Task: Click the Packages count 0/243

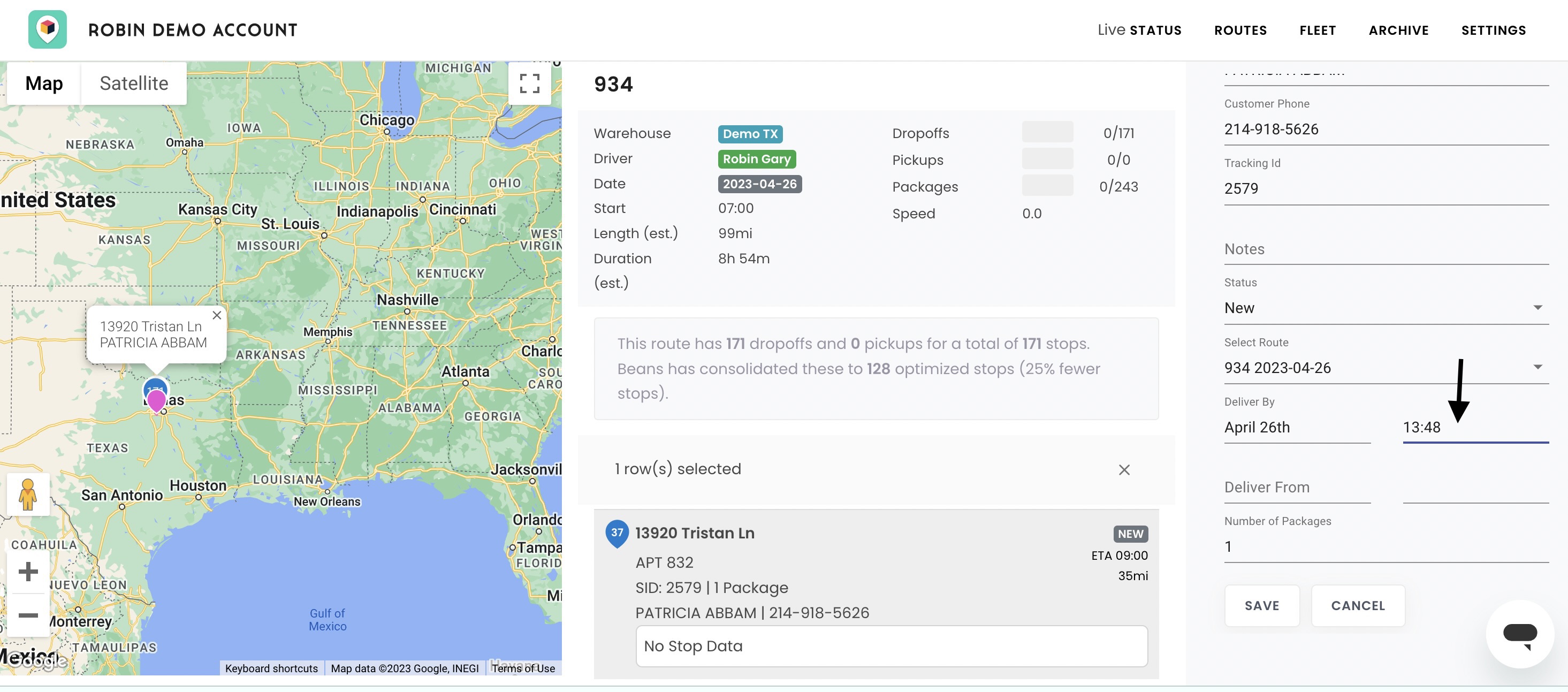Action: 1118,187
